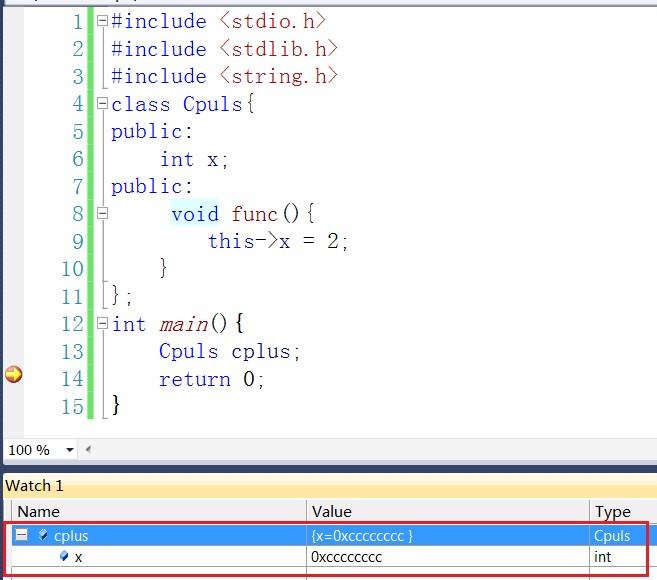Click 'return 0;' on line 14

212,379
